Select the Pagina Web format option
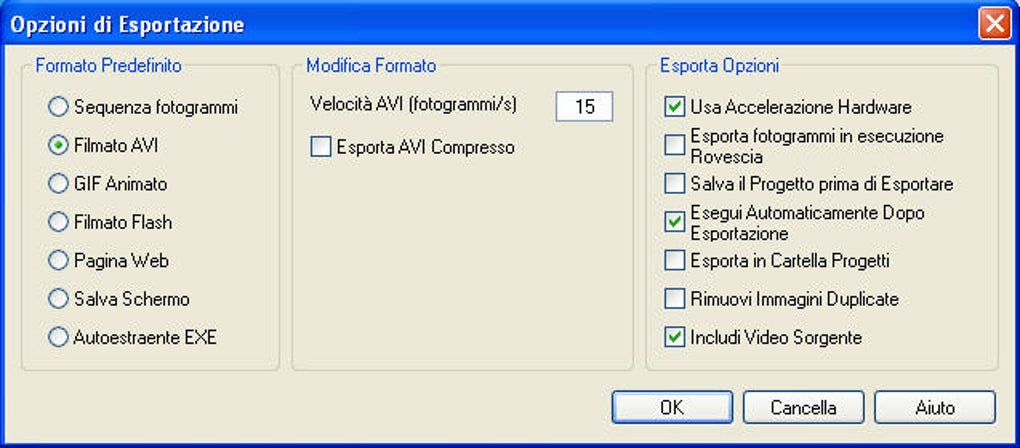 [x=59, y=261]
